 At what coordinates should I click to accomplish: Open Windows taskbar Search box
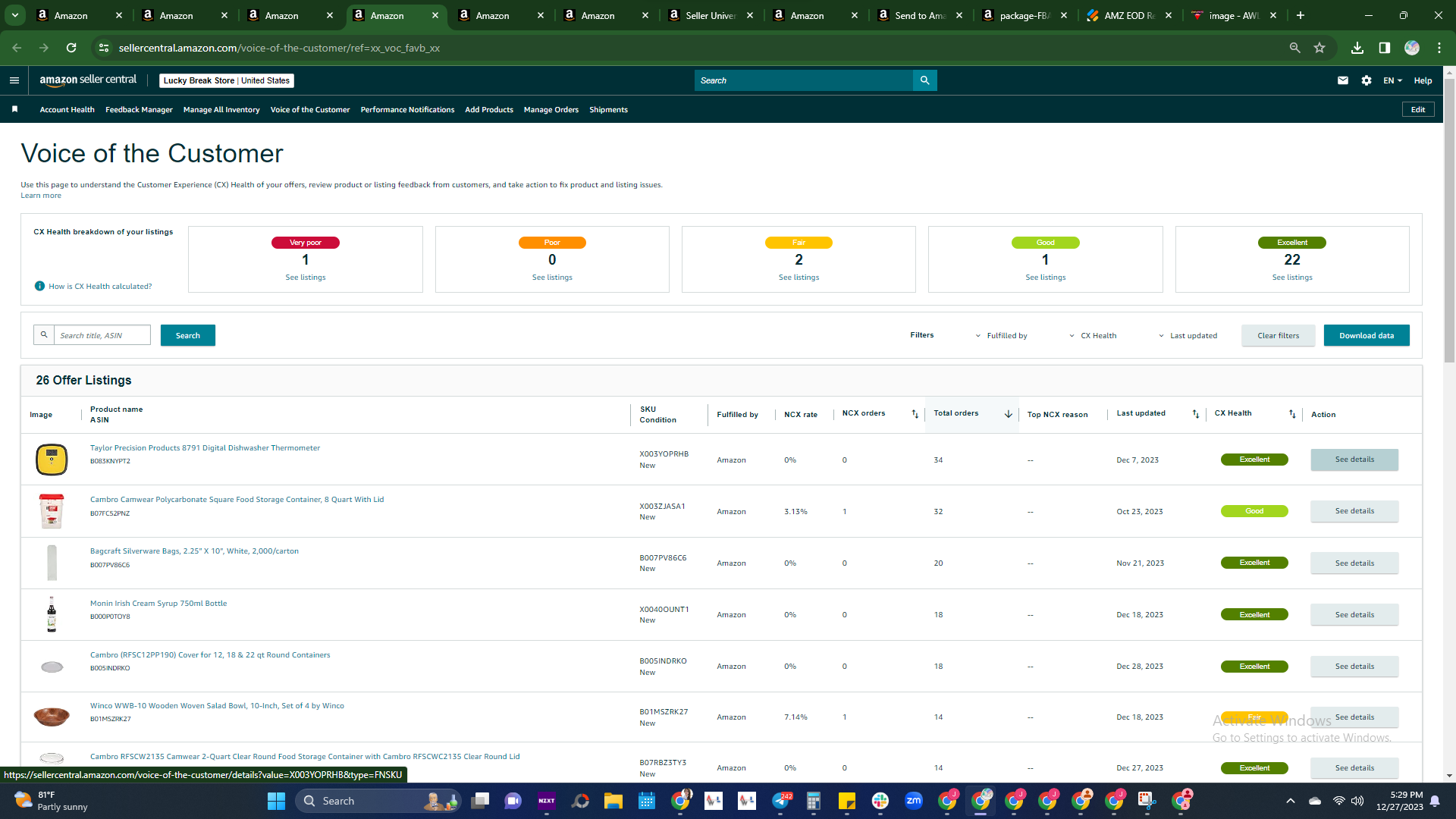378,801
